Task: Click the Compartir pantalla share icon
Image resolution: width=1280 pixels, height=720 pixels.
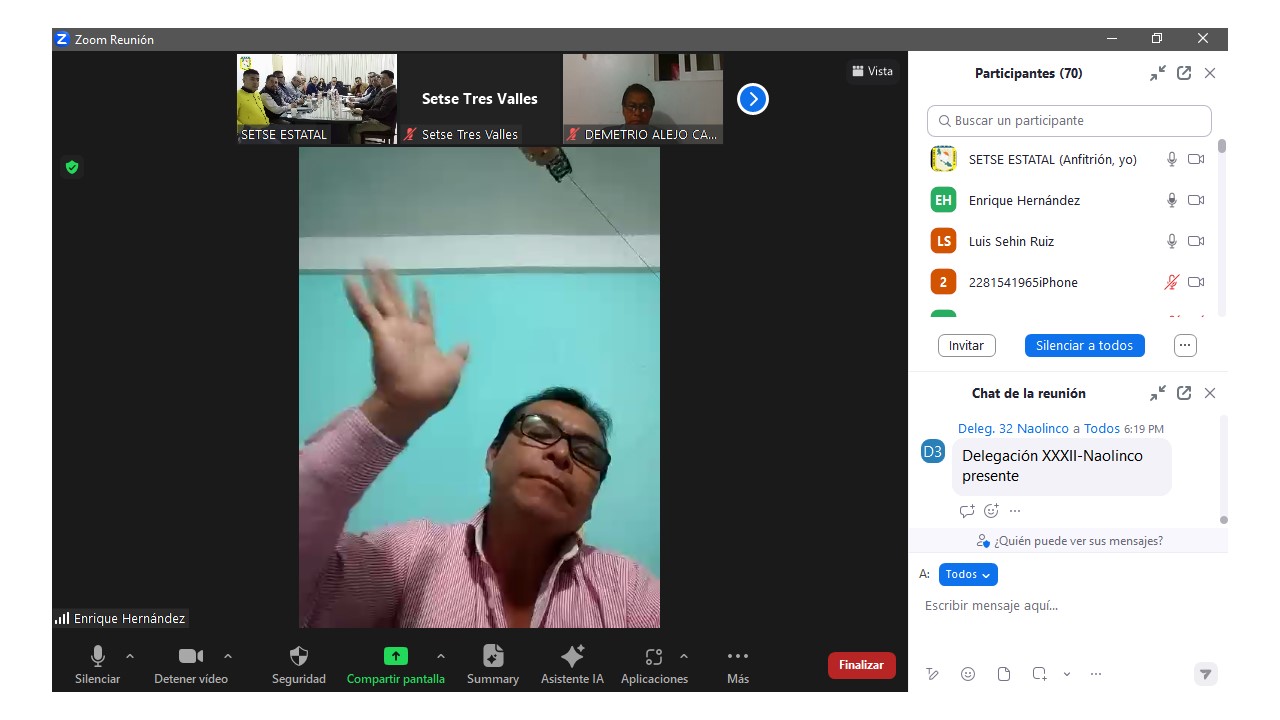Action: point(396,657)
